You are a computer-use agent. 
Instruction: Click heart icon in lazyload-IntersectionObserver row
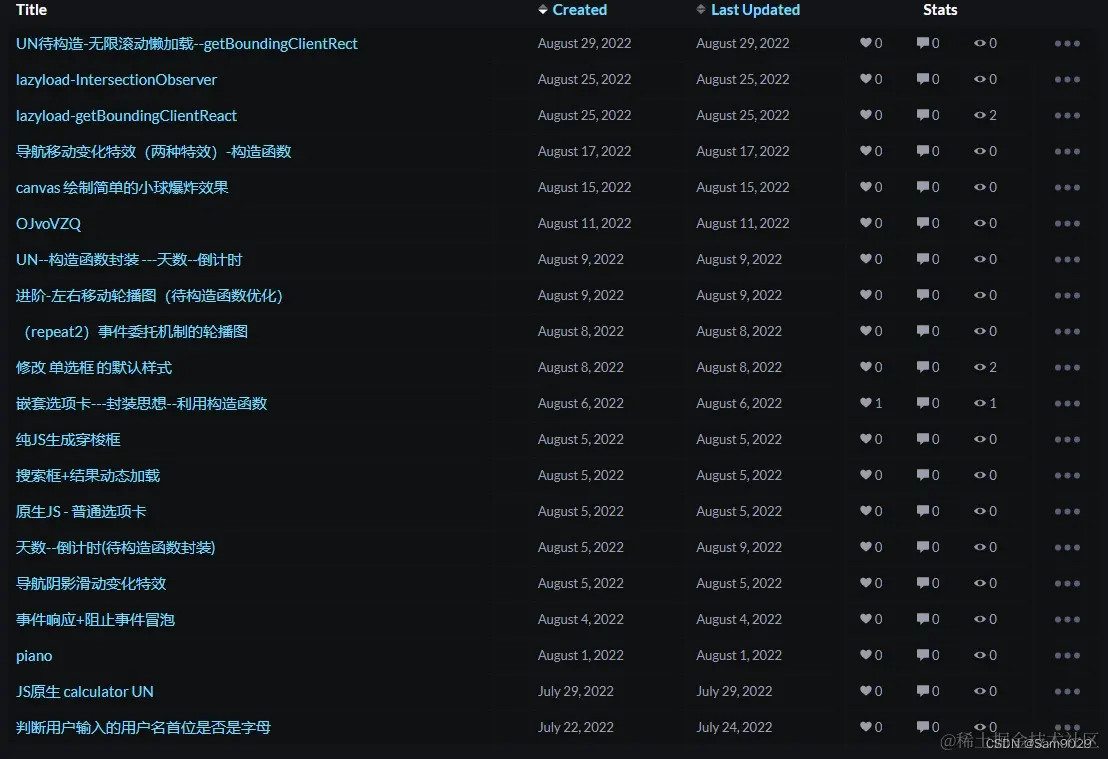click(866, 79)
